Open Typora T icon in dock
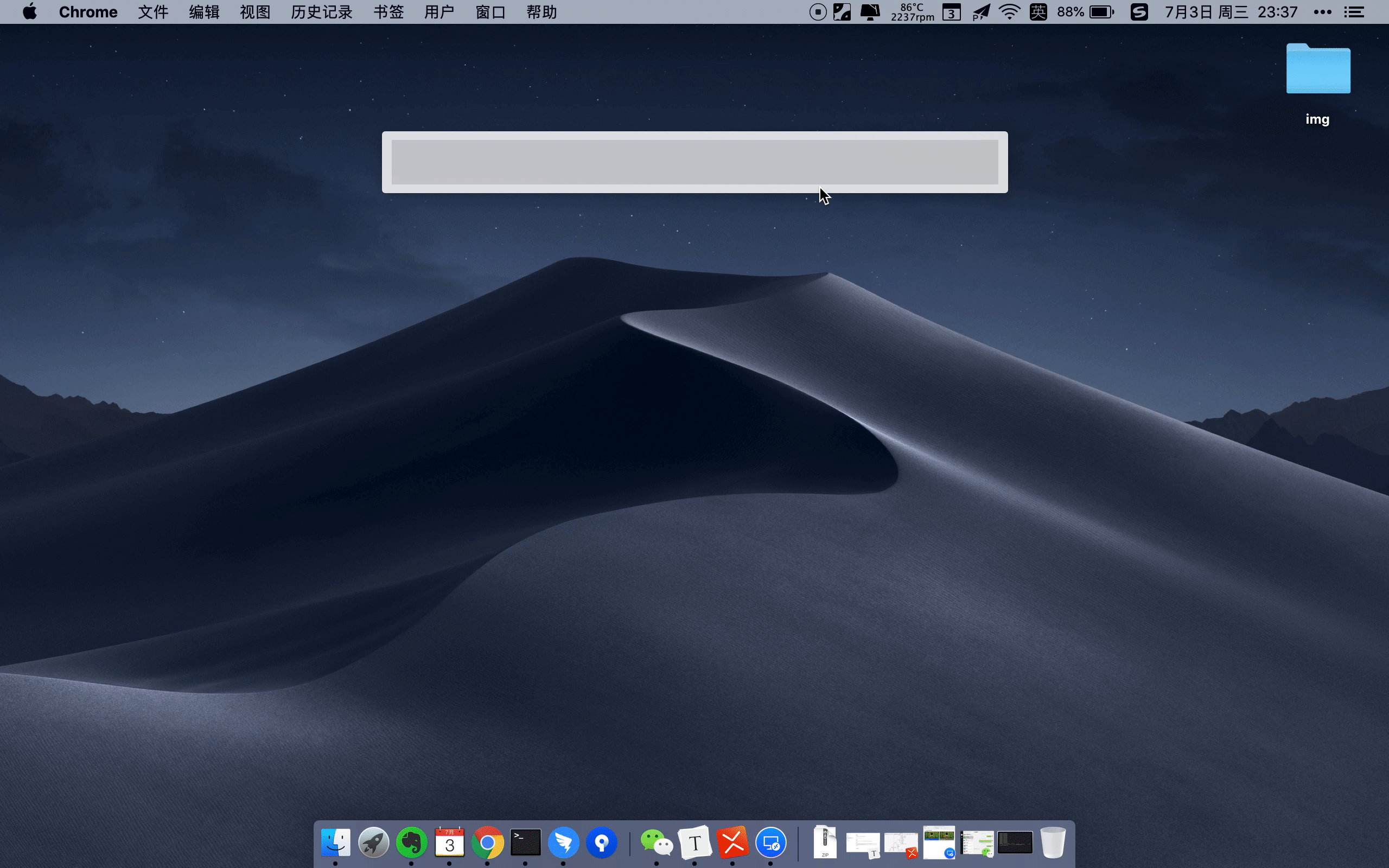Image resolution: width=1389 pixels, height=868 pixels. click(x=694, y=843)
